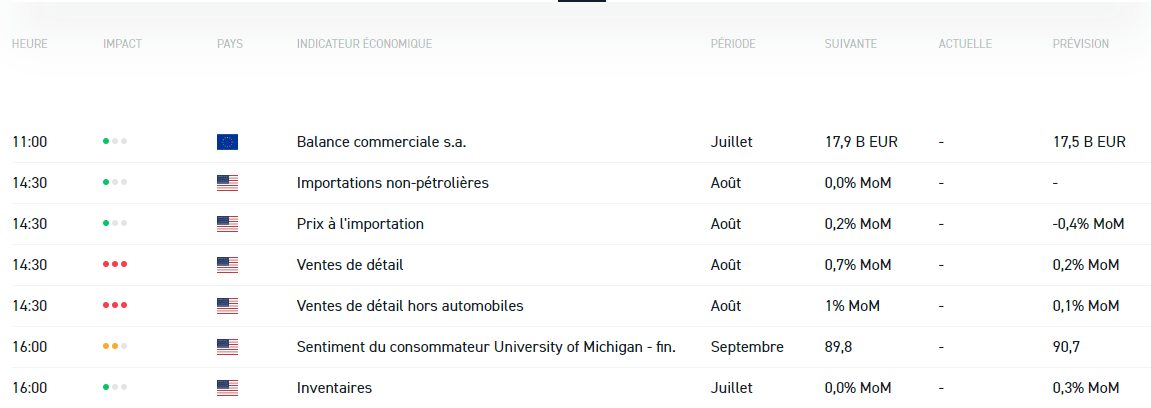
Task: Click US flag for Ventes de détail hors automobiles
Action: (x=227, y=306)
